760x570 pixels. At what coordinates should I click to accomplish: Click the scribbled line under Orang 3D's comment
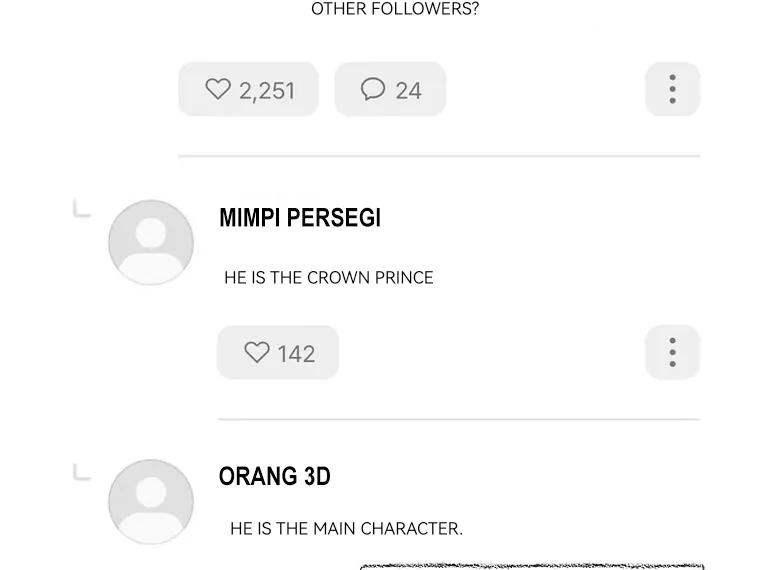pos(532,566)
